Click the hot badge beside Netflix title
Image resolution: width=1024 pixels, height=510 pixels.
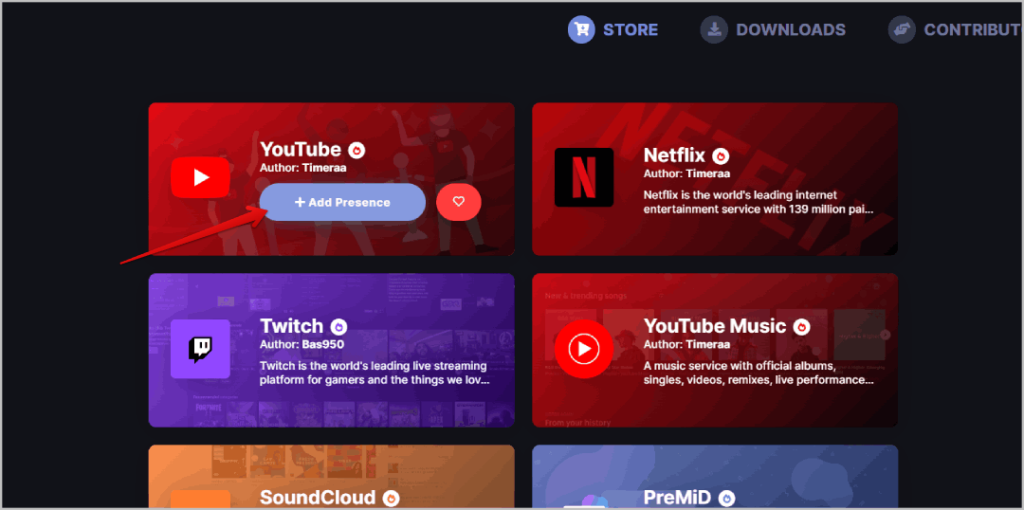tap(720, 156)
